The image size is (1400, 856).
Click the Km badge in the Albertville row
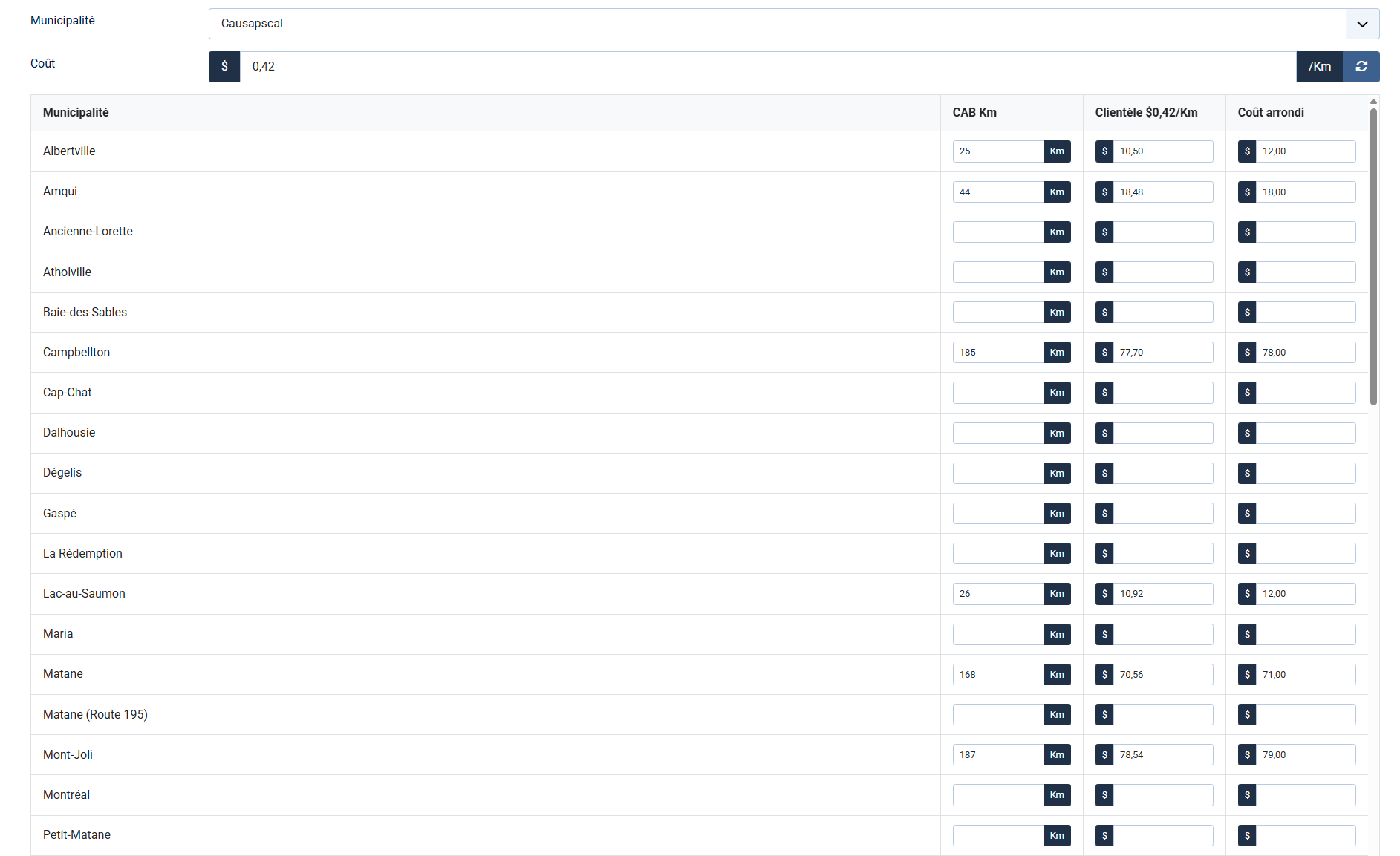[1057, 151]
